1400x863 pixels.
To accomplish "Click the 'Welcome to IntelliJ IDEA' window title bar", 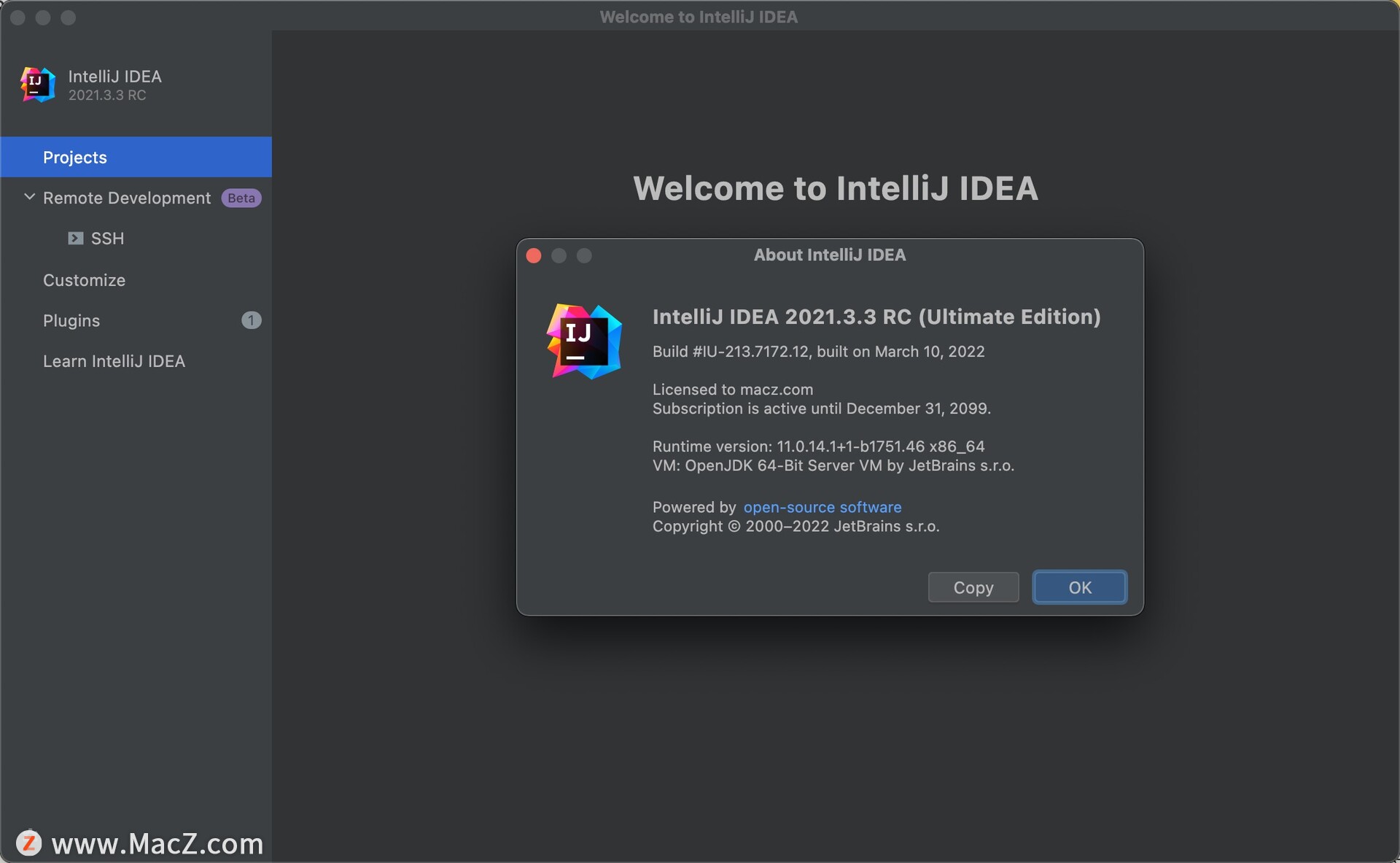I will [x=699, y=17].
